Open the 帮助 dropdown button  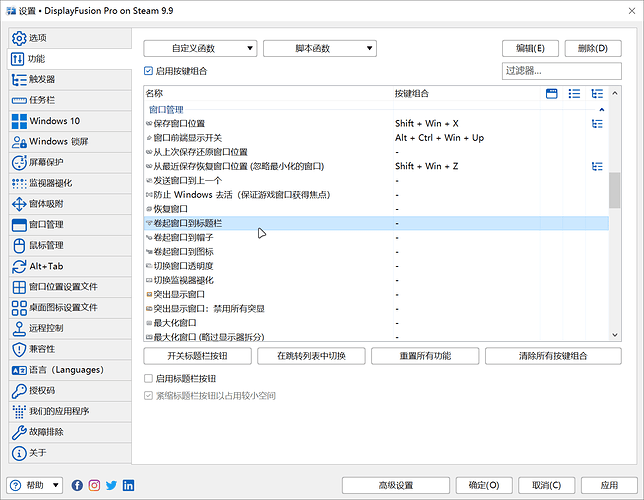[35, 486]
